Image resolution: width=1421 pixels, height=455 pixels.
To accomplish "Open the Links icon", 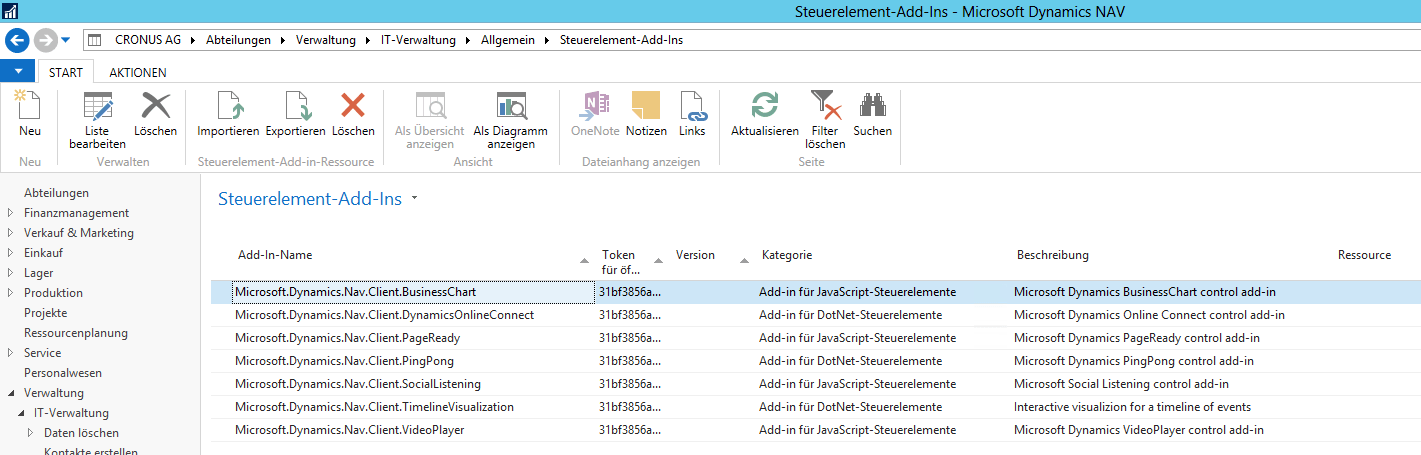I will coord(692,106).
